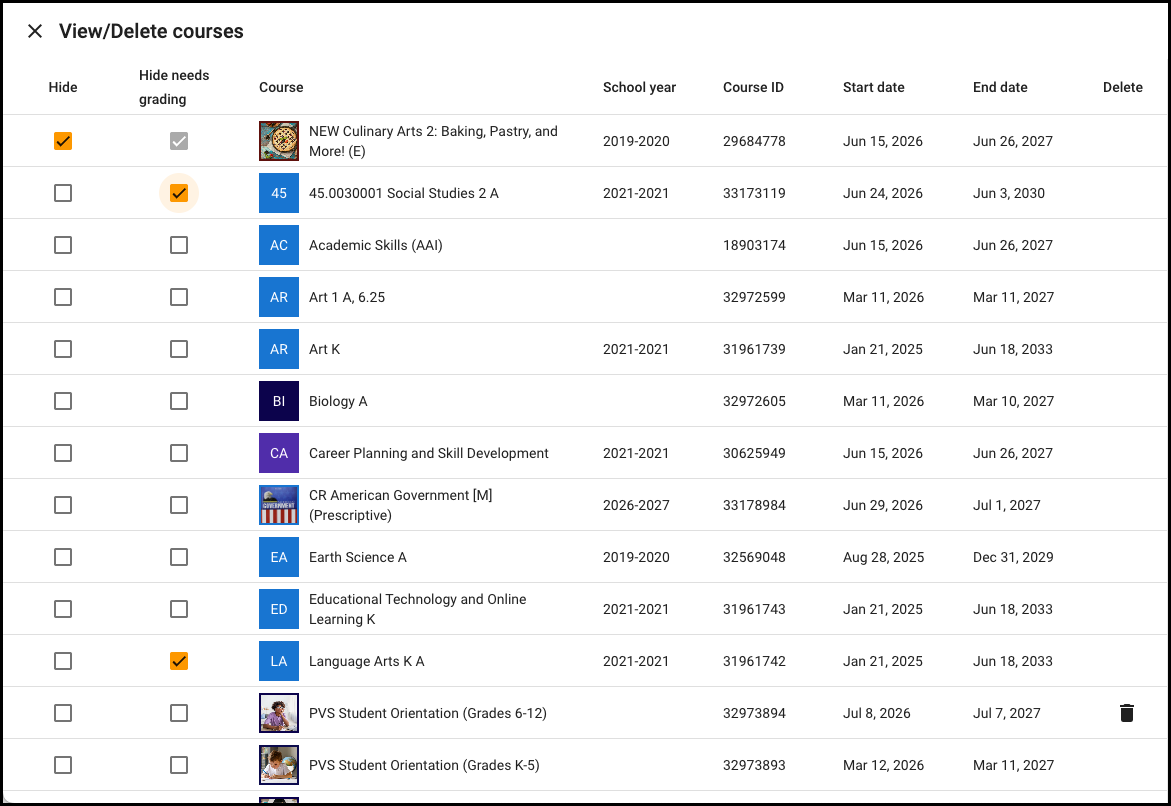Uncheck Hide needs grading for Language Arts K A
Image resolution: width=1171 pixels, height=806 pixels.
[178, 661]
